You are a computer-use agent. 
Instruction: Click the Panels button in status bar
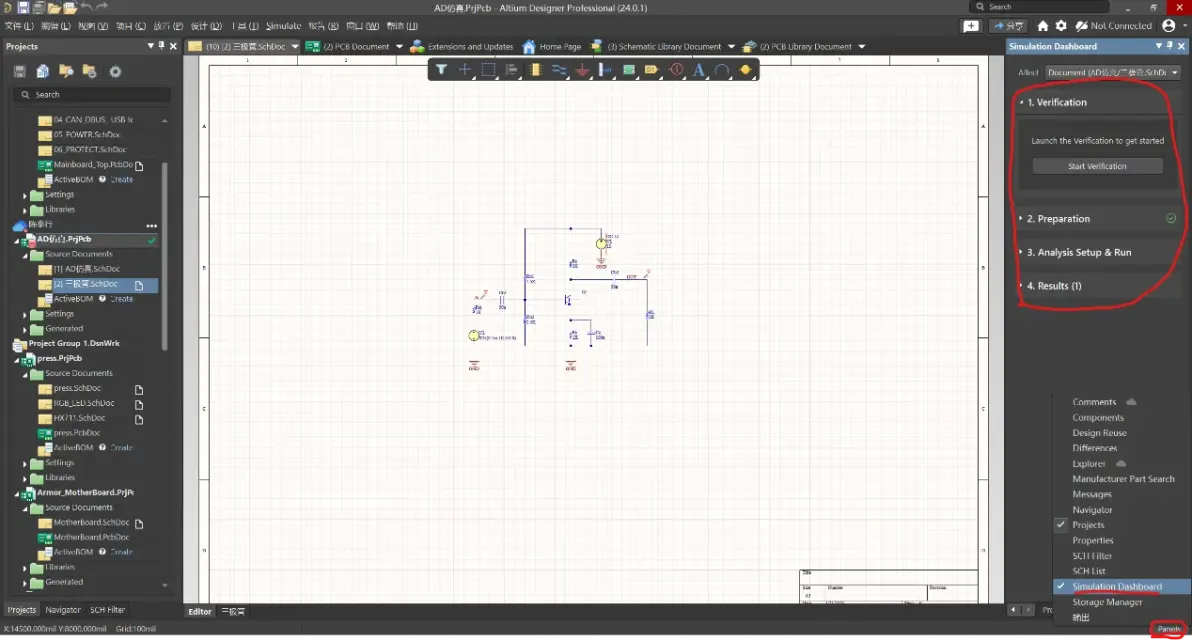click(x=1168, y=629)
